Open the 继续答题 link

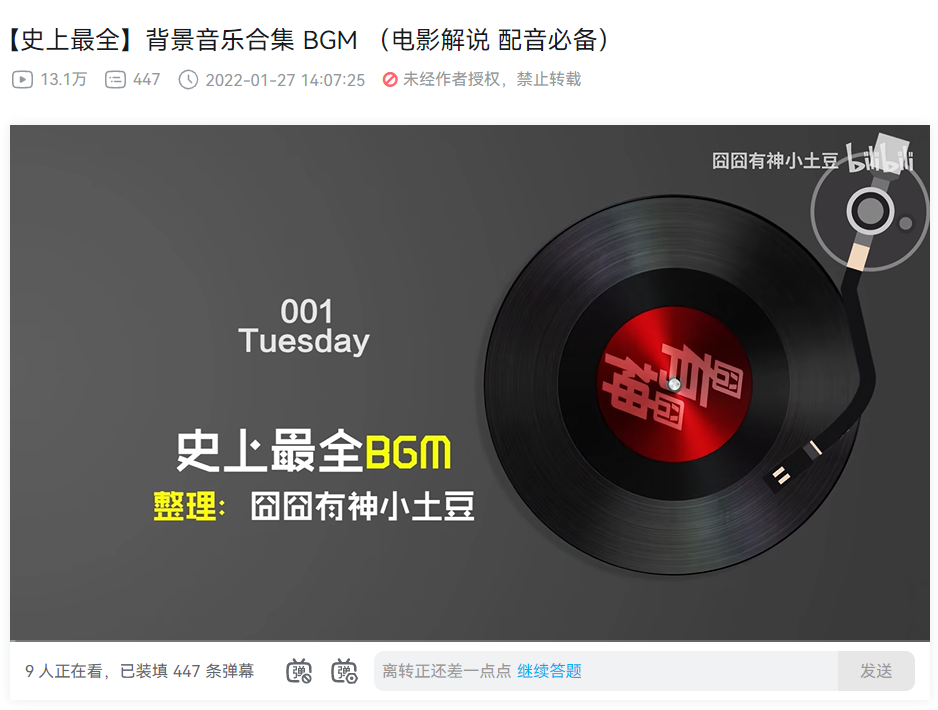click(549, 671)
